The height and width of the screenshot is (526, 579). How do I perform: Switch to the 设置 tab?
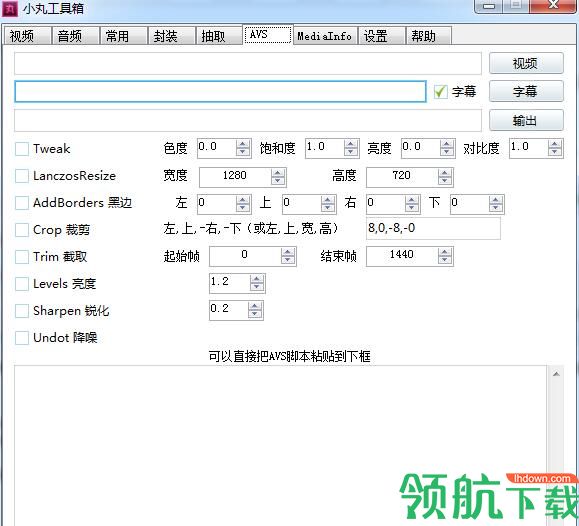[381, 36]
